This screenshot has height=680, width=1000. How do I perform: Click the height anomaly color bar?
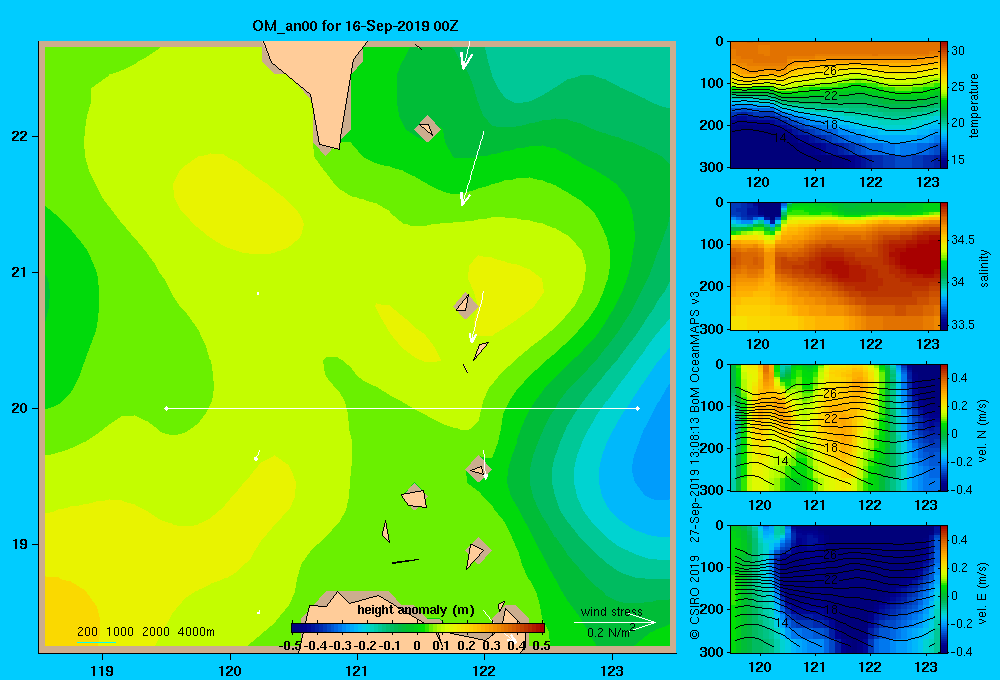tap(418, 628)
